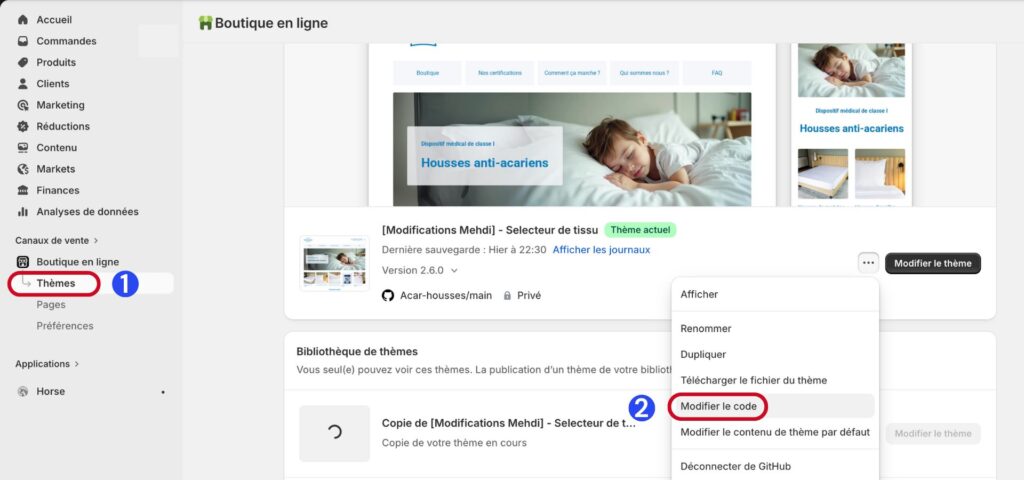Open the Clients section
The image size is (1024, 480).
click(53, 84)
